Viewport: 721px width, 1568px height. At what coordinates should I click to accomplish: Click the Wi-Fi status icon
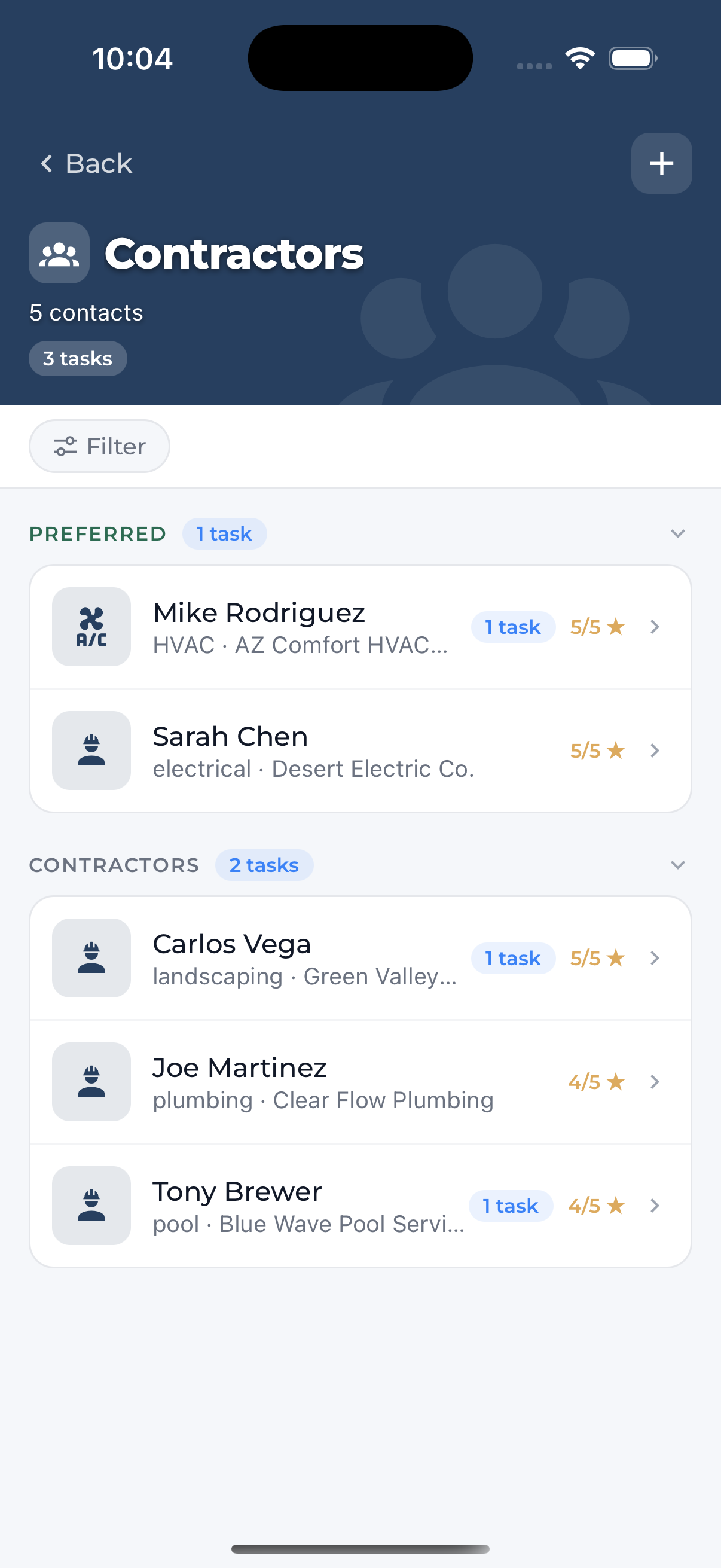pos(580,59)
